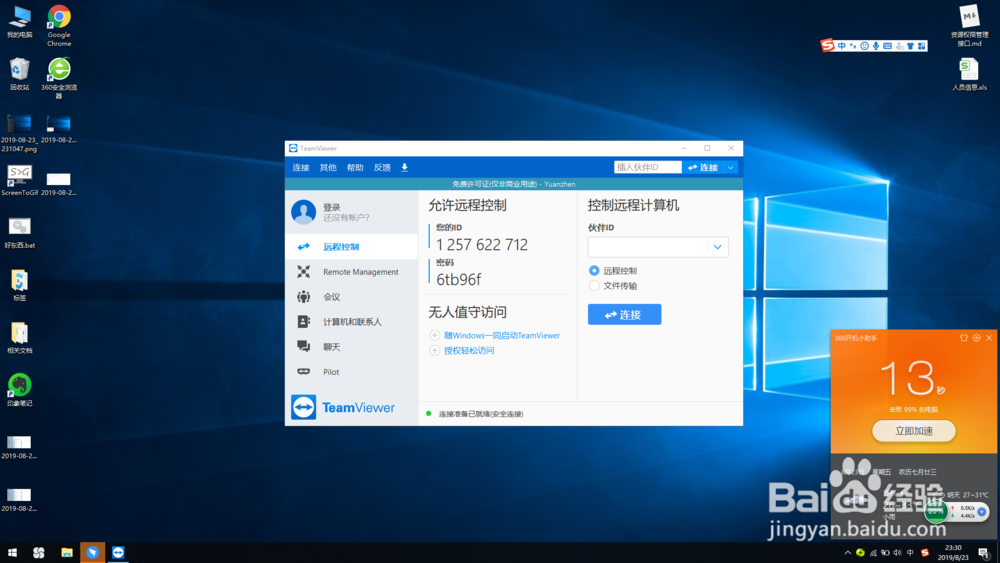The width and height of the screenshot is (1000, 563).
Task: Open the 远程控制 sidebar section
Action: click(351, 247)
